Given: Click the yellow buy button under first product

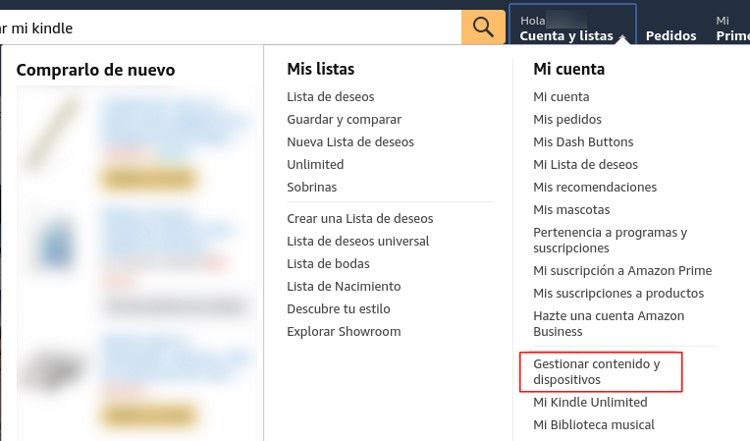Looking at the screenshot, I should (149, 179).
